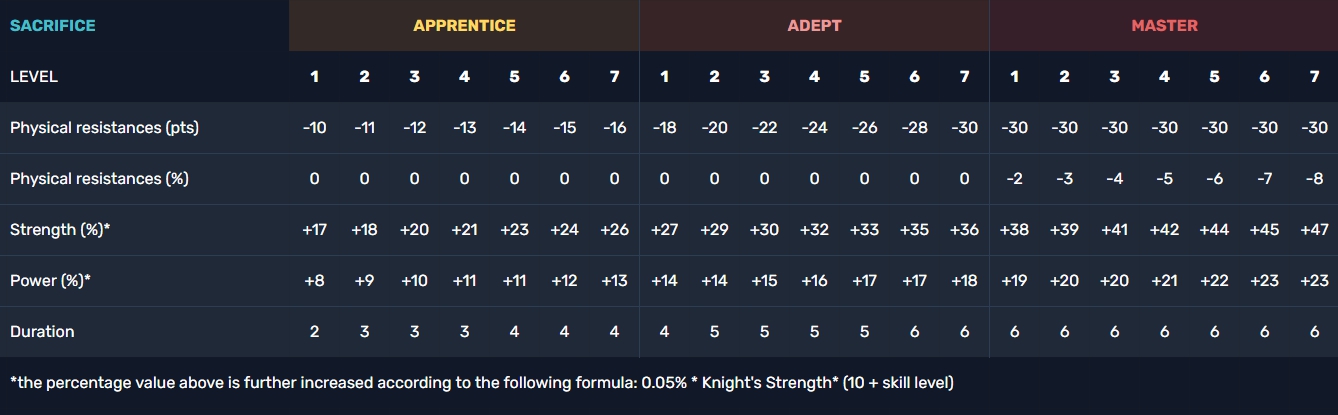Select the MASTER tier header

coord(1164,26)
